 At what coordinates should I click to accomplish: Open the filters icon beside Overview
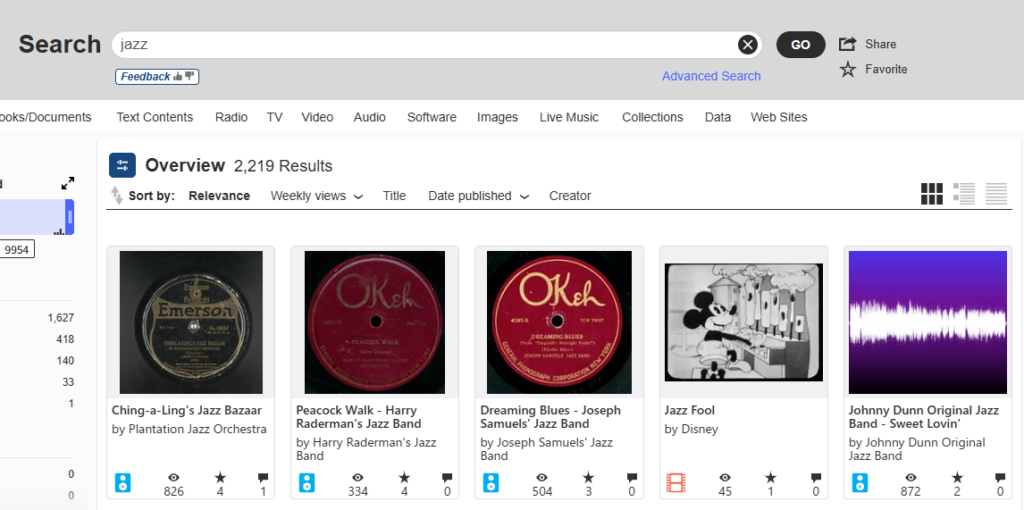(x=122, y=166)
